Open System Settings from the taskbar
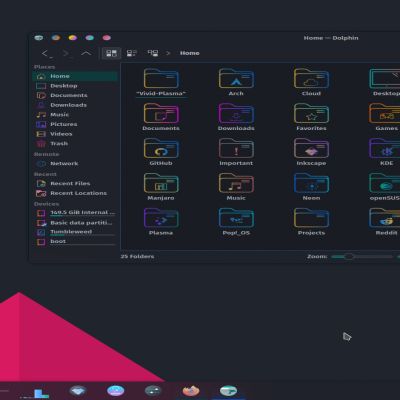400x400 pixels. coord(153,391)
